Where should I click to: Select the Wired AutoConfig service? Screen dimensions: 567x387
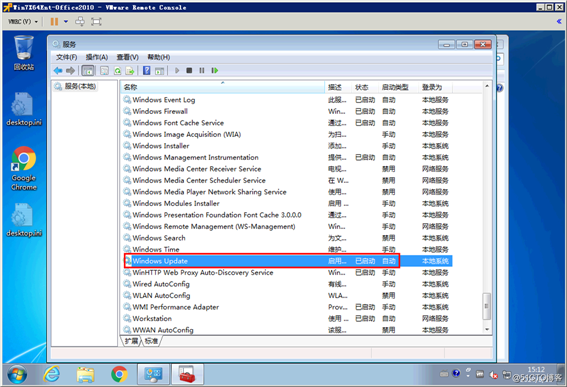click(x=287, y=284)
